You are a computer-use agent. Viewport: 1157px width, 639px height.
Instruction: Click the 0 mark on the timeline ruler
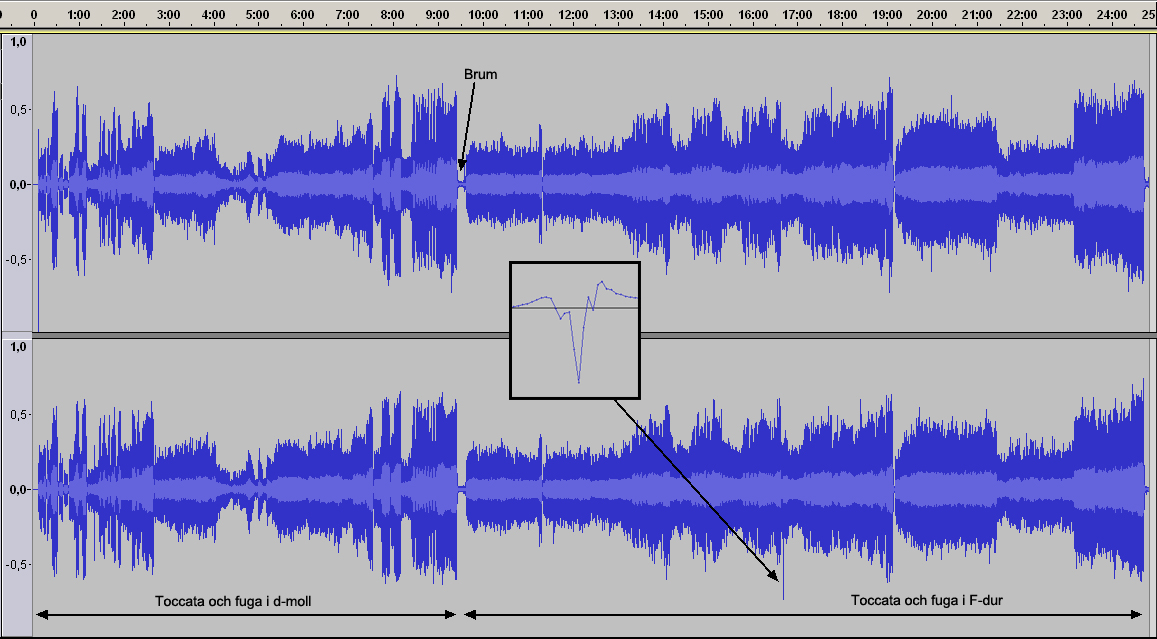35,14
